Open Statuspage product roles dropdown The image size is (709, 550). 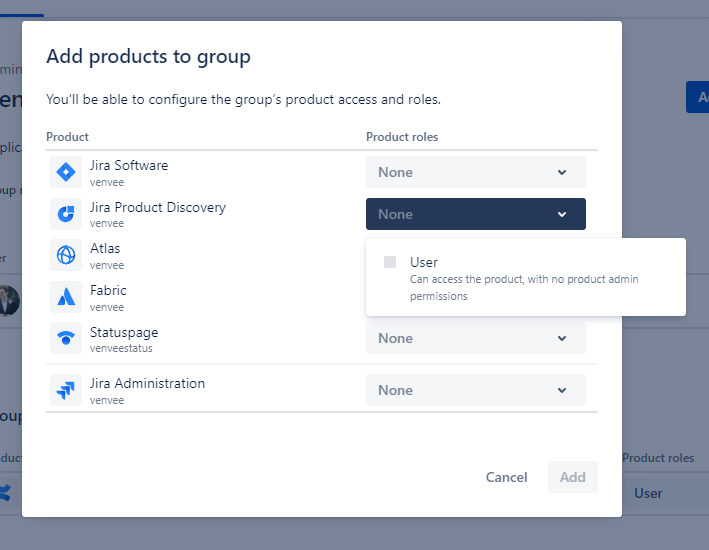(x=476, y=338)
